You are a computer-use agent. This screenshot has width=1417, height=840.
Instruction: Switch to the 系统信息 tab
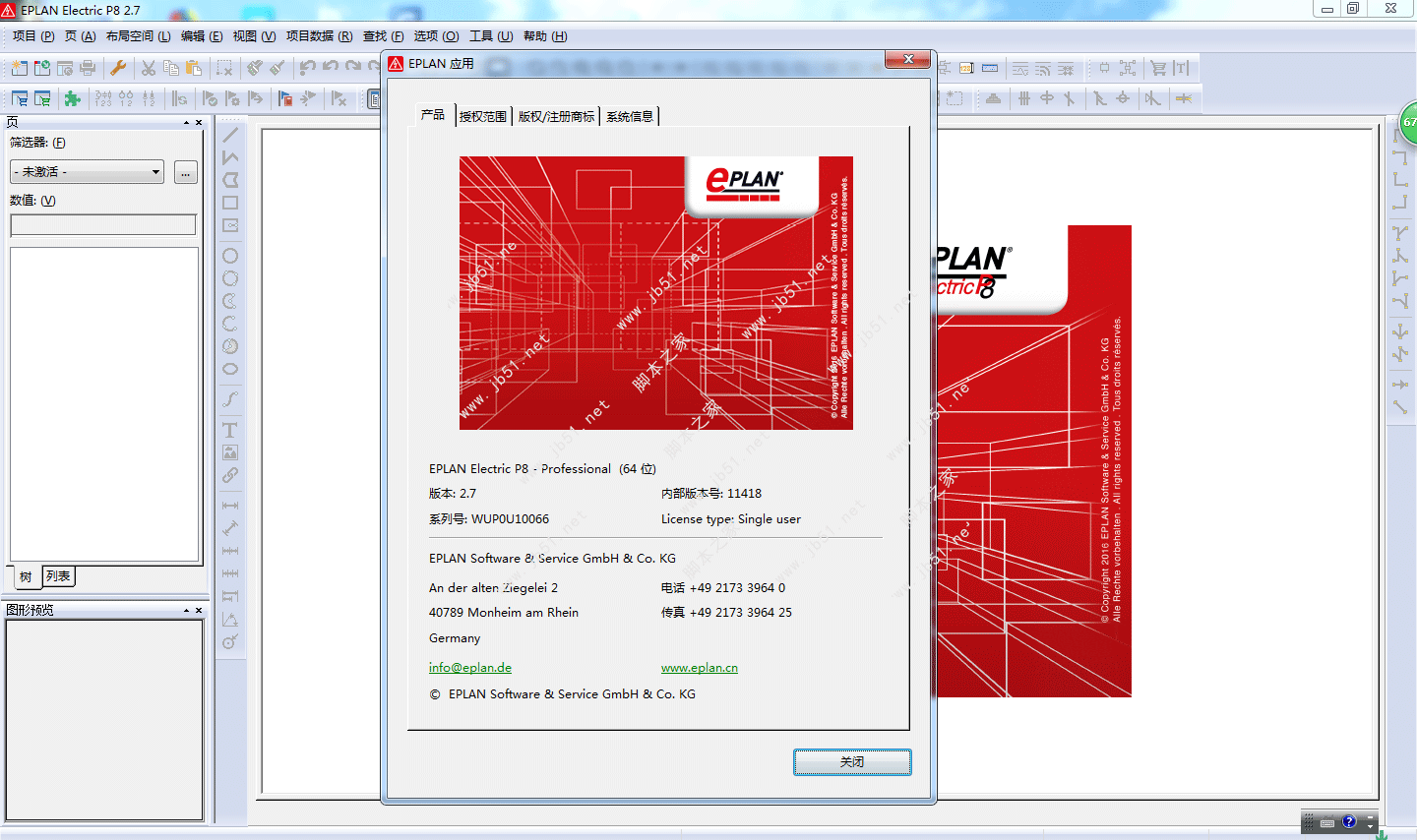[x=630, y=116]
